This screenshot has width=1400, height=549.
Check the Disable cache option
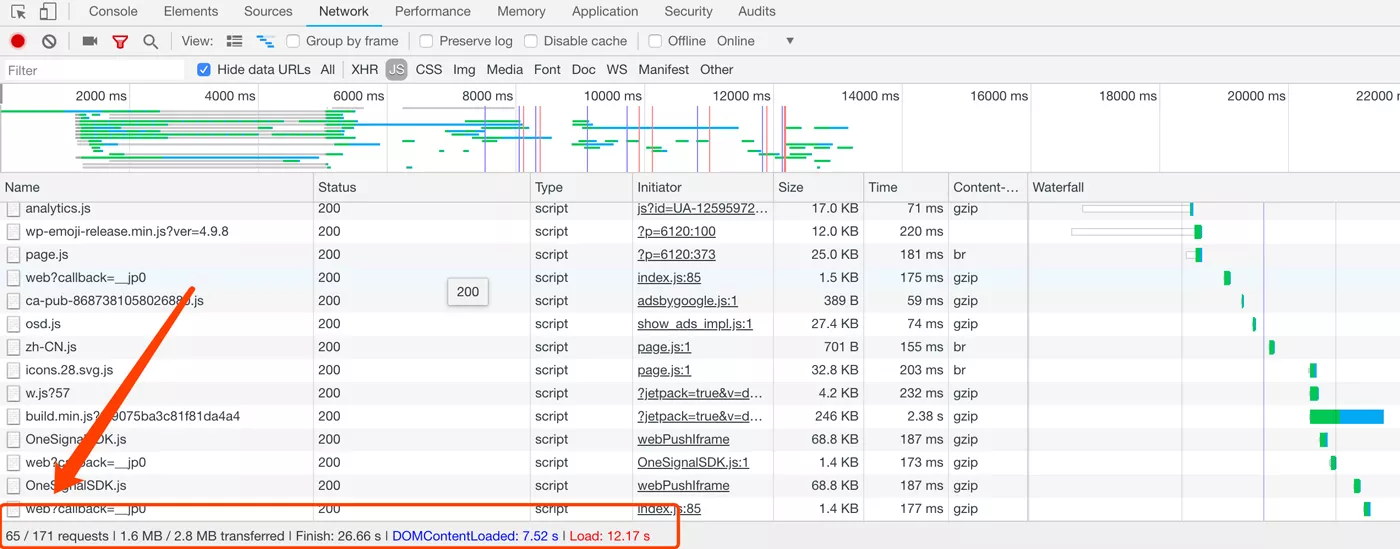(x=531, y=41)
